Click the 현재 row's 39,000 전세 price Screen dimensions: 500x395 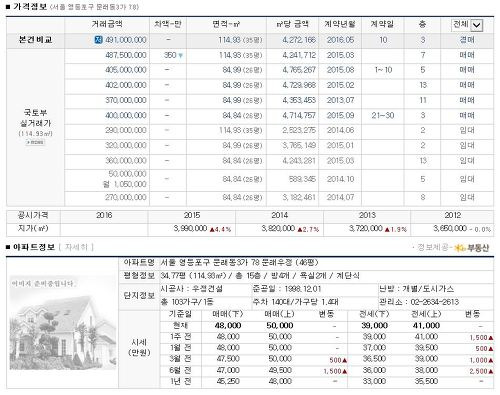[374, 326]
